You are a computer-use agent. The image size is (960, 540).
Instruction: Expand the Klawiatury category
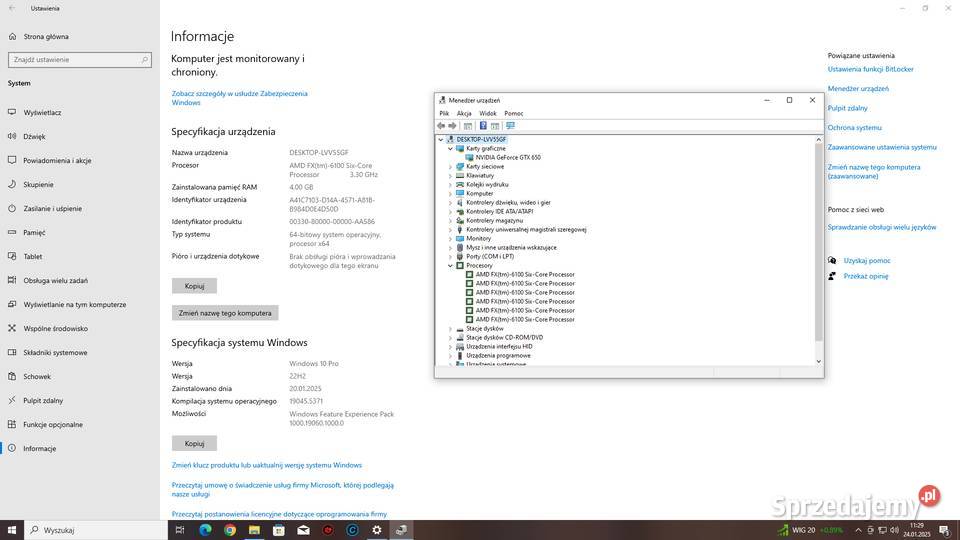tap(451, 176)
